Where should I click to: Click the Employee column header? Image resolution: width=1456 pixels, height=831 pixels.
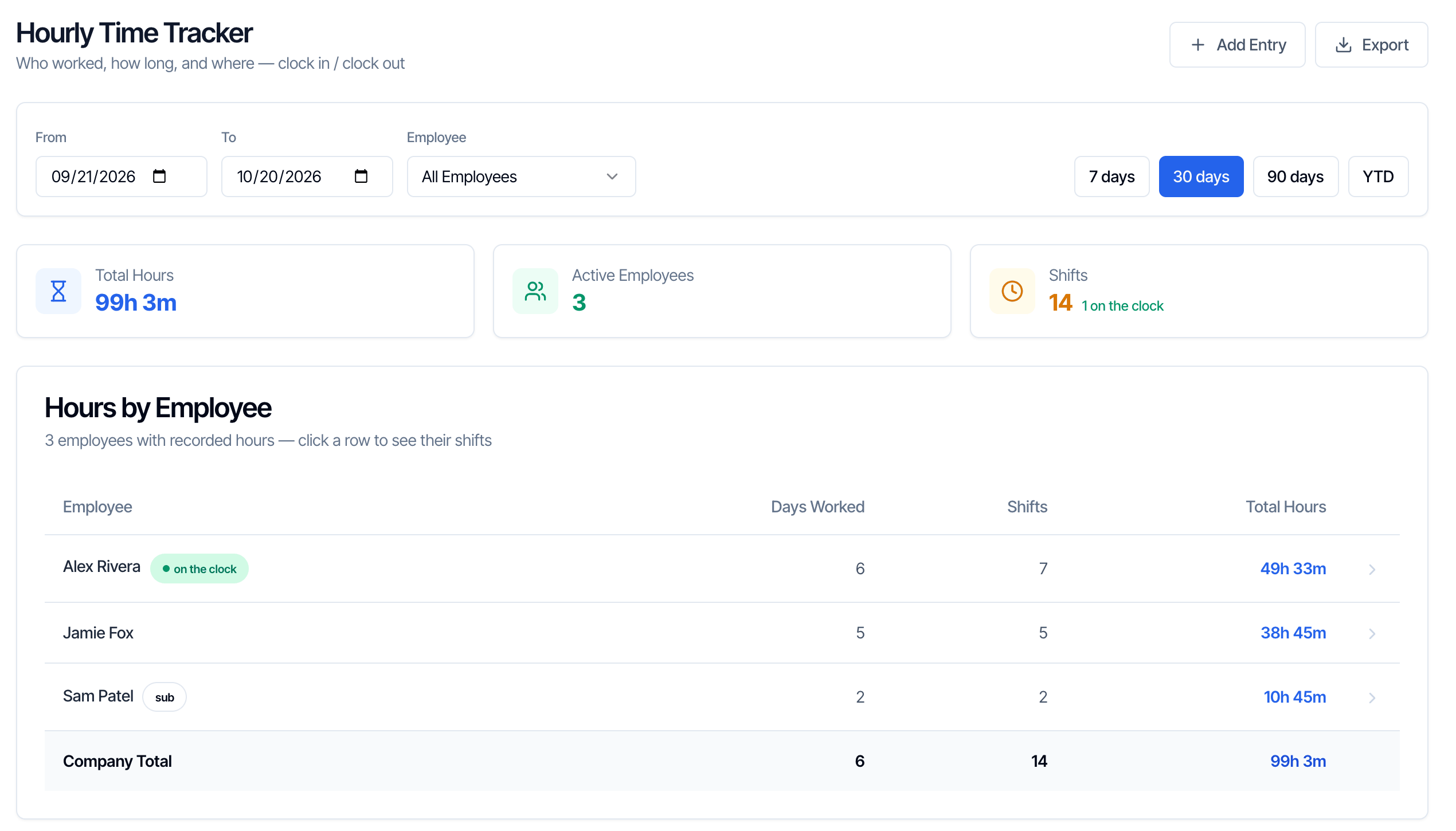point(97,507)
